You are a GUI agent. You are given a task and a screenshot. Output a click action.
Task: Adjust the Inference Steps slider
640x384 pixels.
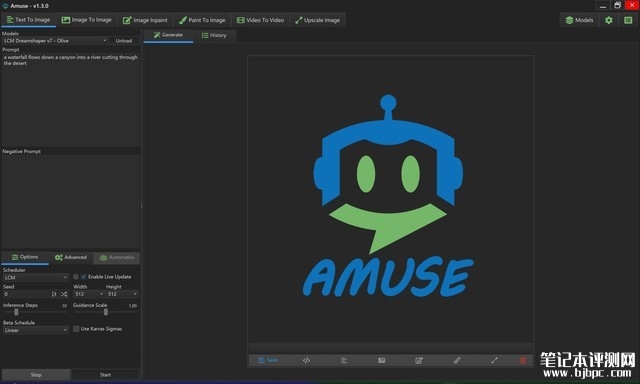pyautogui.click(x=35, y=312)
